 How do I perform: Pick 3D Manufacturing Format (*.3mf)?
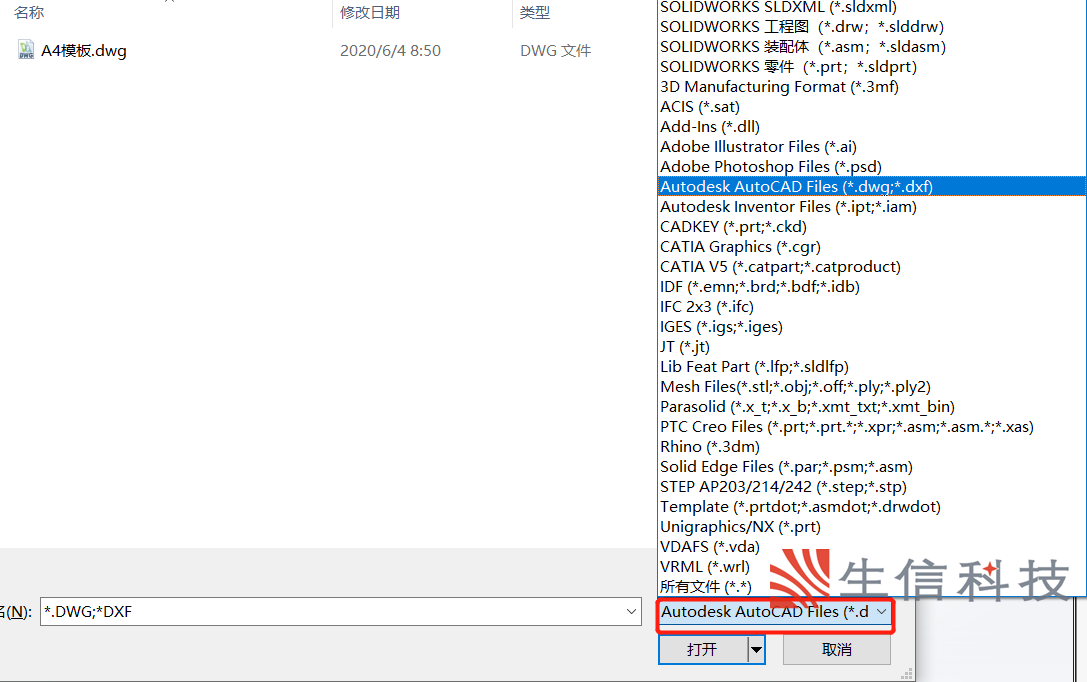point(871,87)
